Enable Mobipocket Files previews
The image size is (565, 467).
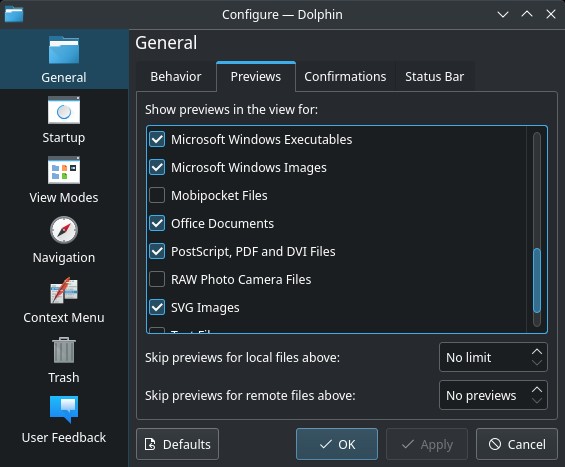(157, 195)
